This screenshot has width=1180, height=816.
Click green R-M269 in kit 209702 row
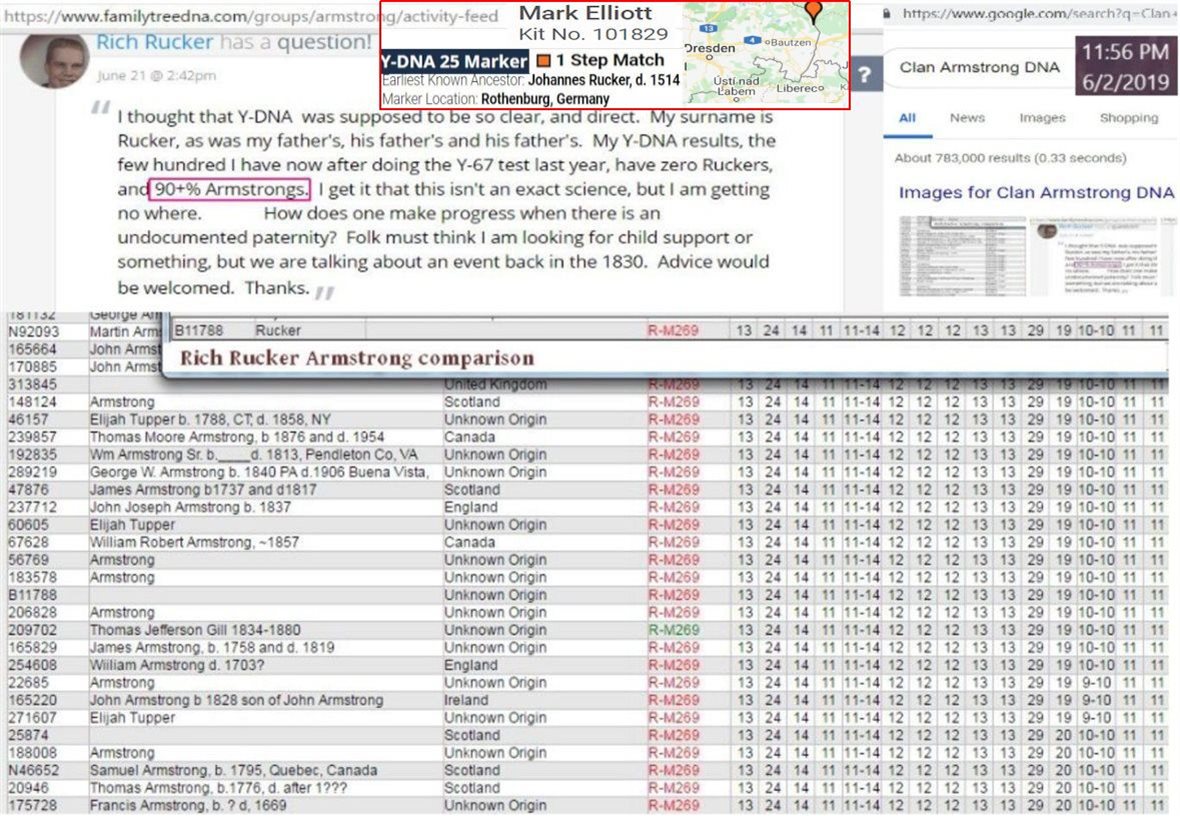click(673, 630)
